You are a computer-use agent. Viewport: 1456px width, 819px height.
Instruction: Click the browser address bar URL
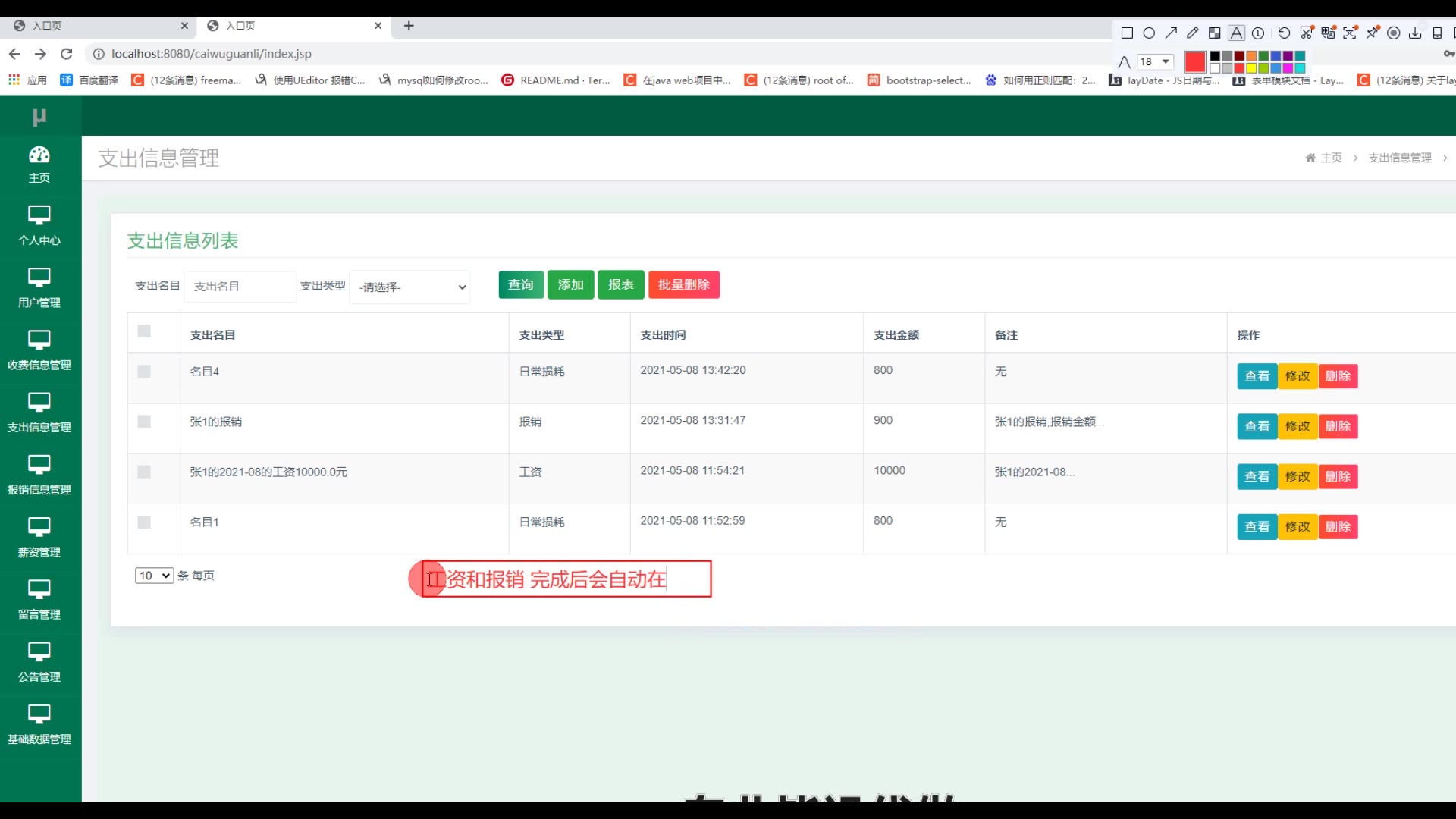212,54
